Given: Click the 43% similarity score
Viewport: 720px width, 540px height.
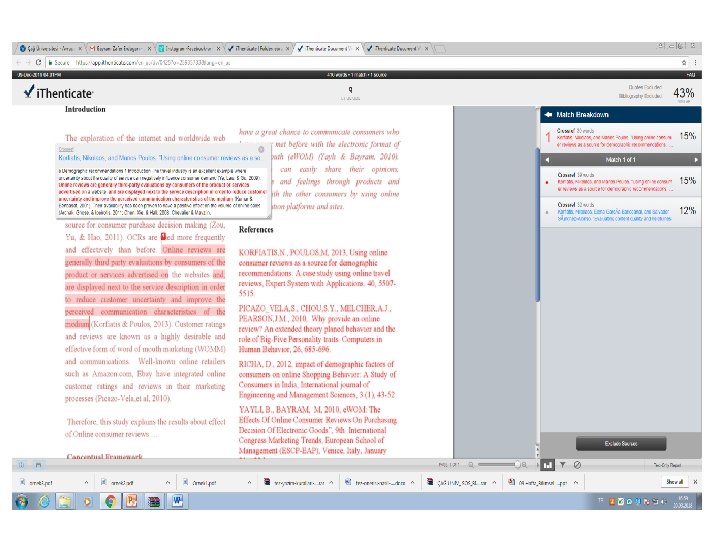Looking at the screenshot, I should (x=684, y=93).
